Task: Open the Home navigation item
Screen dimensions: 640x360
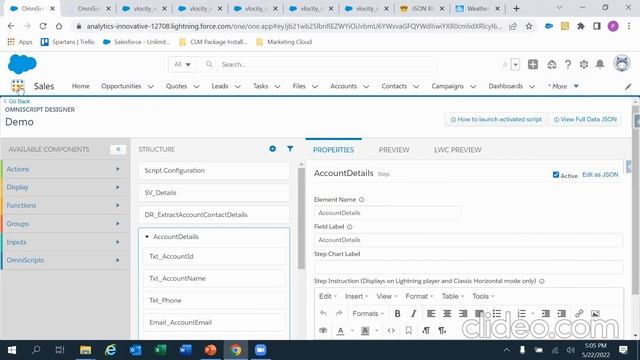Action: tap(80, 86)
